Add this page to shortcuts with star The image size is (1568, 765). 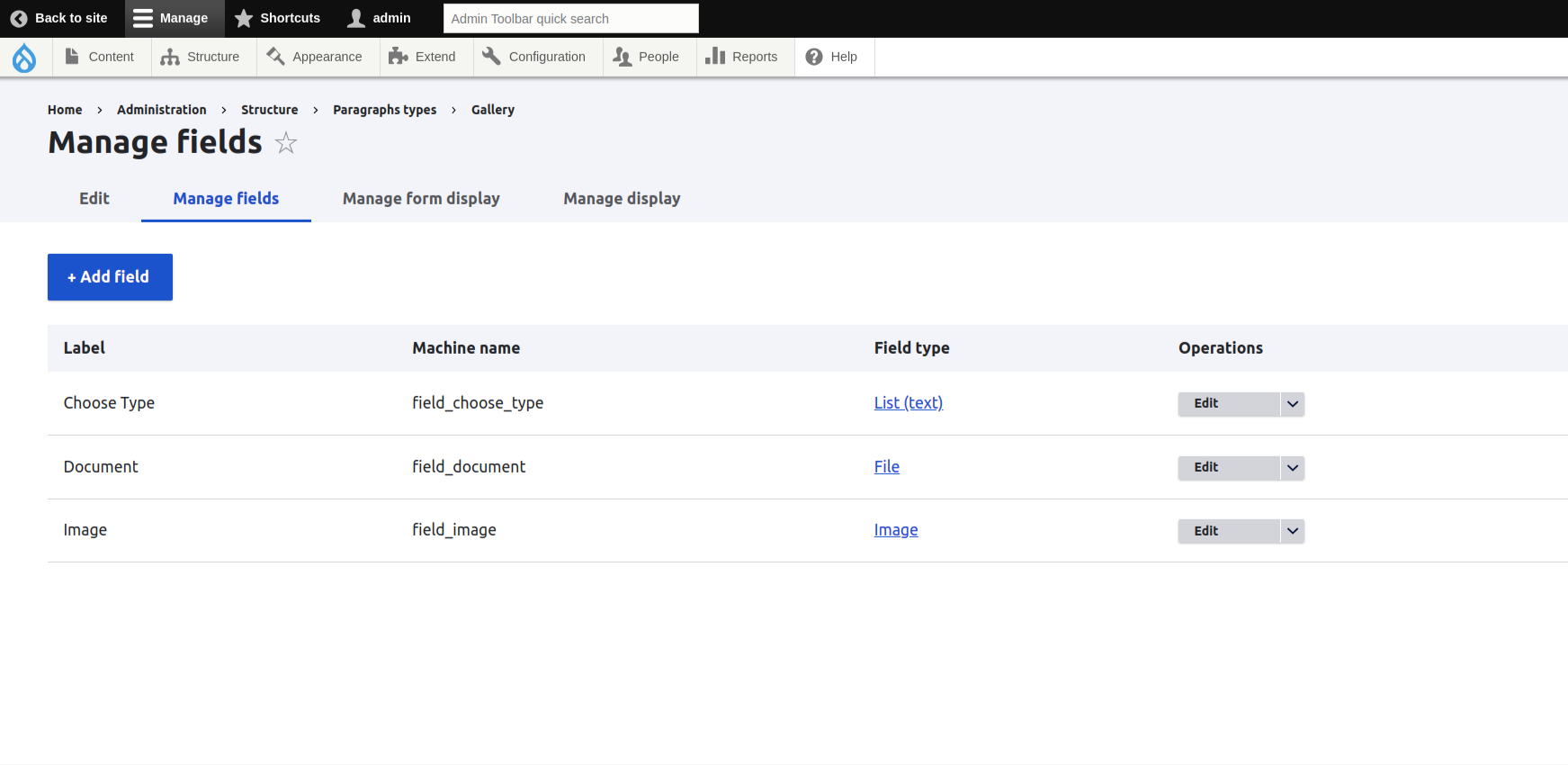(286, 143)
